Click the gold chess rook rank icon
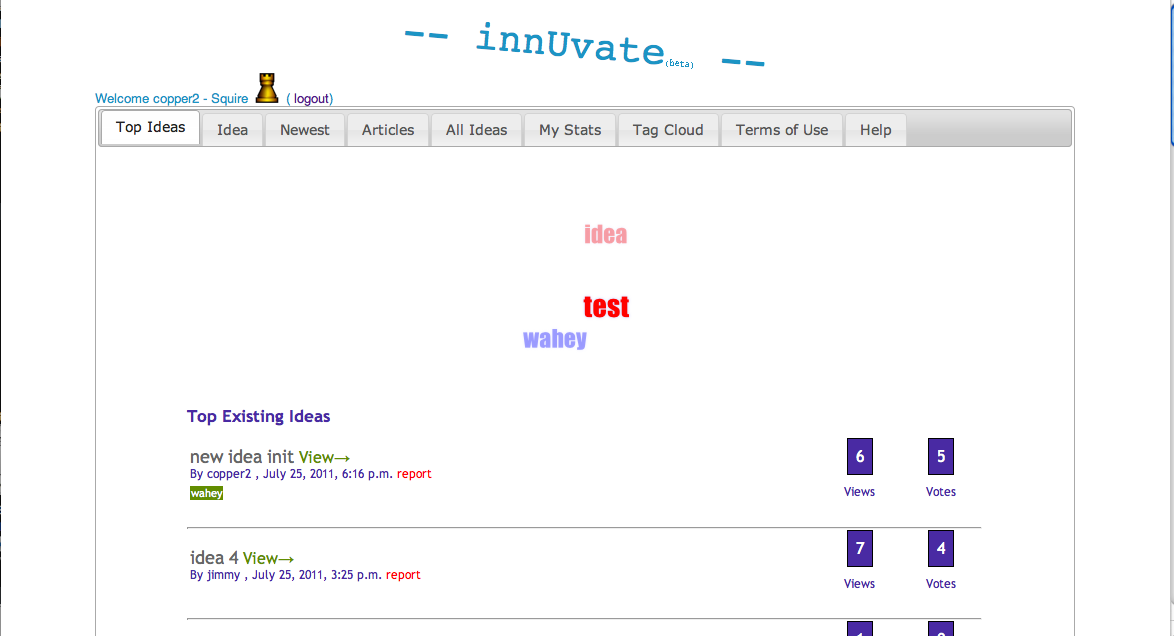The height and width of the screenshot is (636, 1174). (x=267, y=88)
